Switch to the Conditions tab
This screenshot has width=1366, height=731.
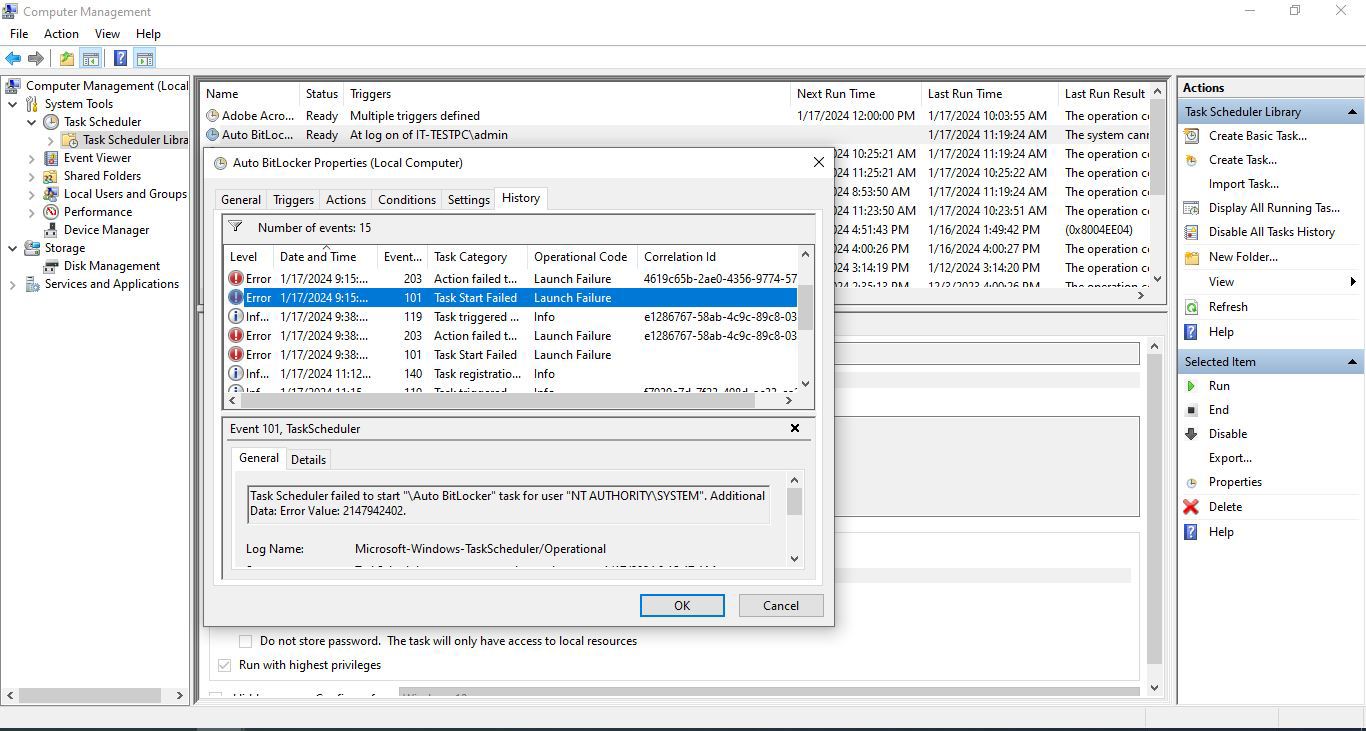pyautogui.click(x=407, y=200)
